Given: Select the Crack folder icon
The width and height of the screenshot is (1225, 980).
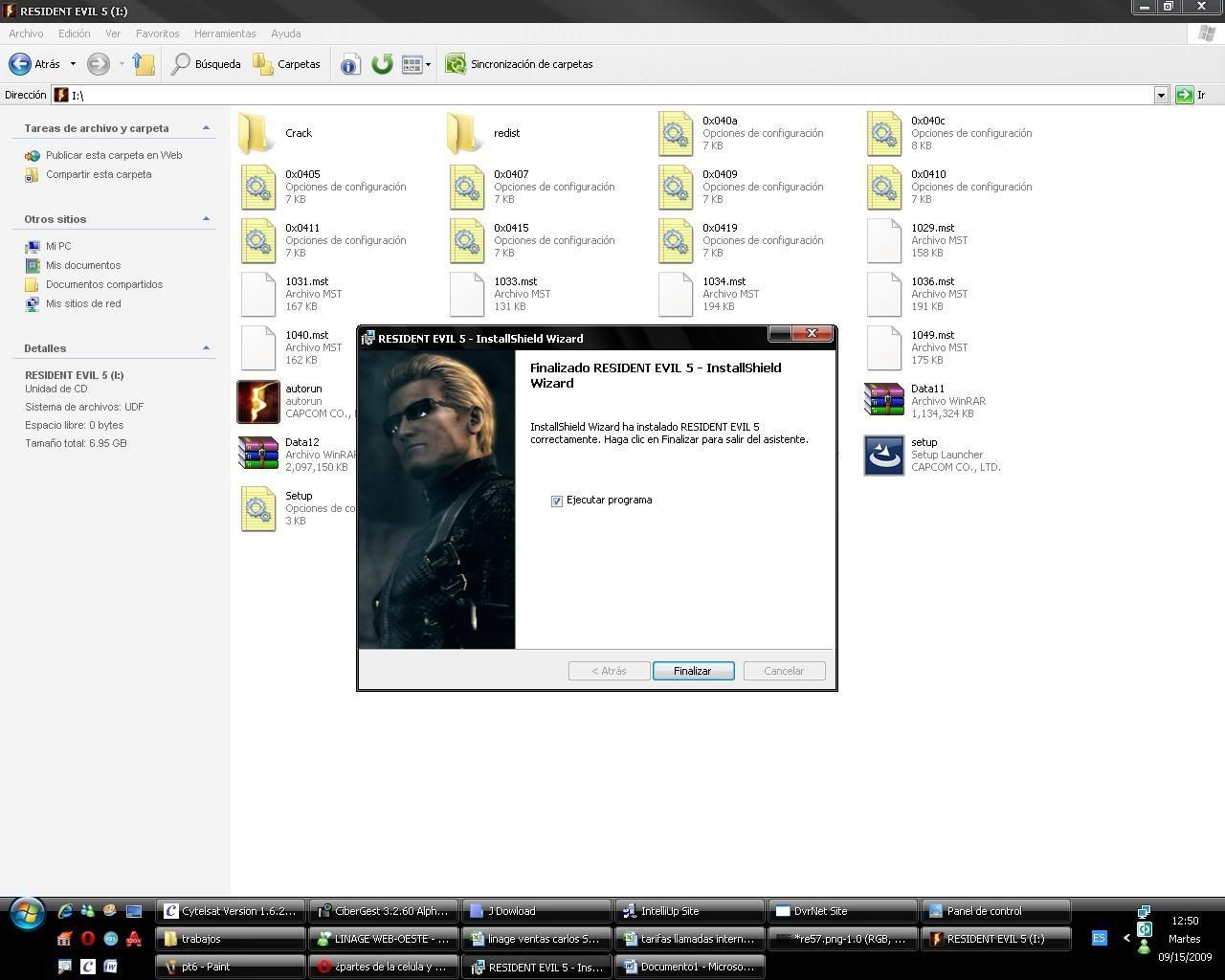Looking at the screenshot, I should click(x=257, y=133).
